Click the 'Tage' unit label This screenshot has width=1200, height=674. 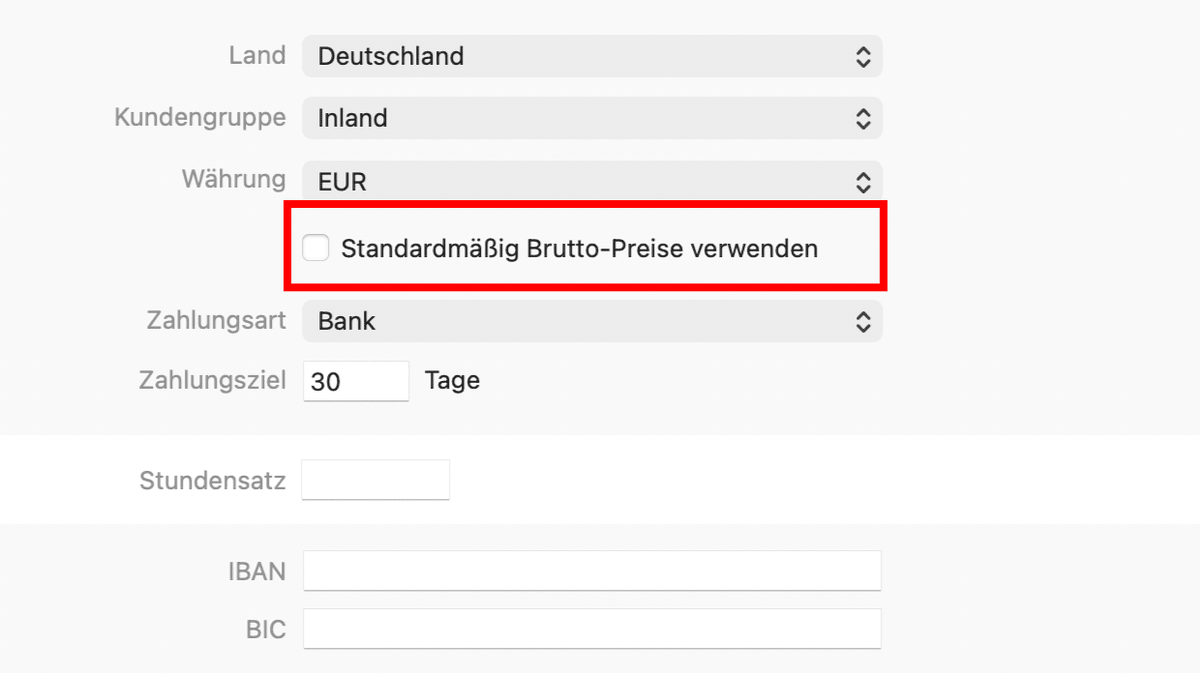(x=452, y=381)
